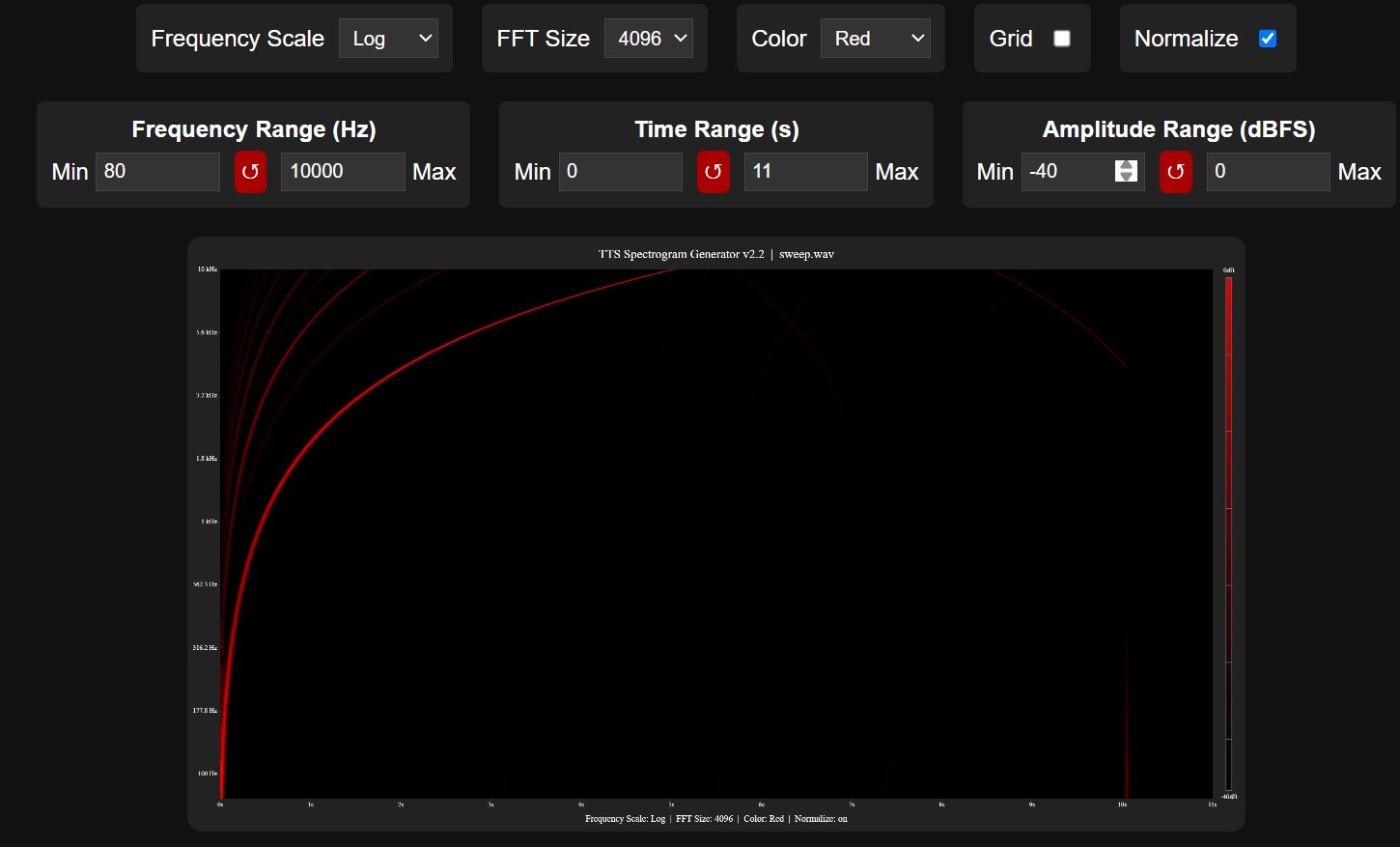Enable the Grid checkbox
Screen dimensions: 1400x847
1061,39
